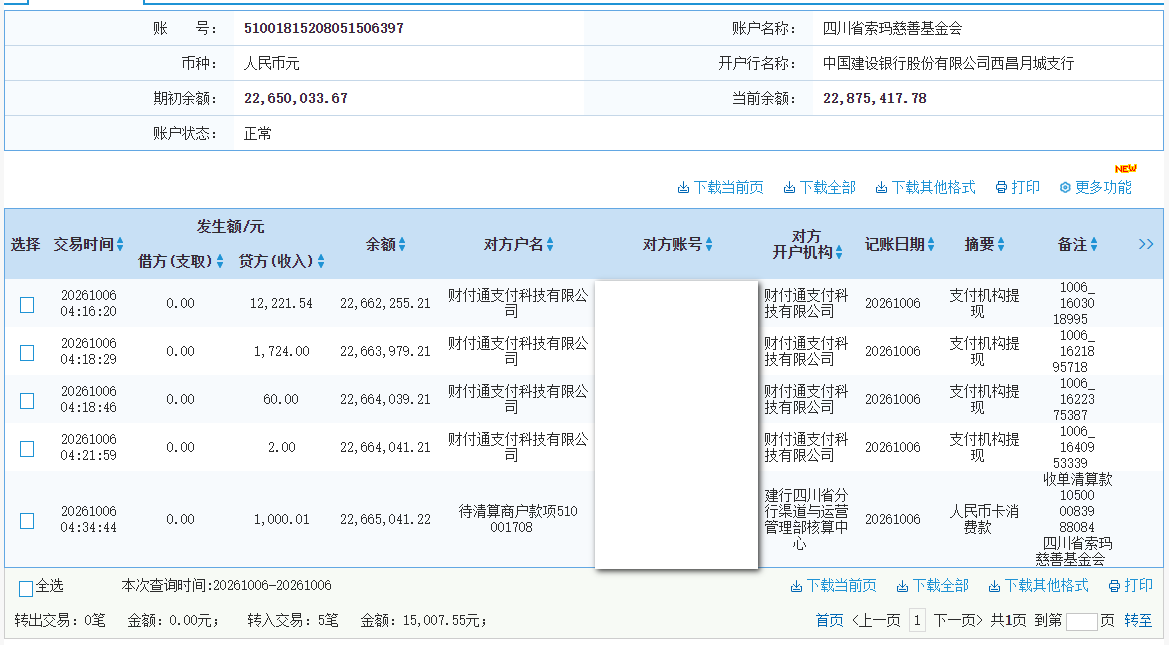Sort by 对方账号 arrow icon
Viewport: 1169px width, 645px height.
[709, 245]
